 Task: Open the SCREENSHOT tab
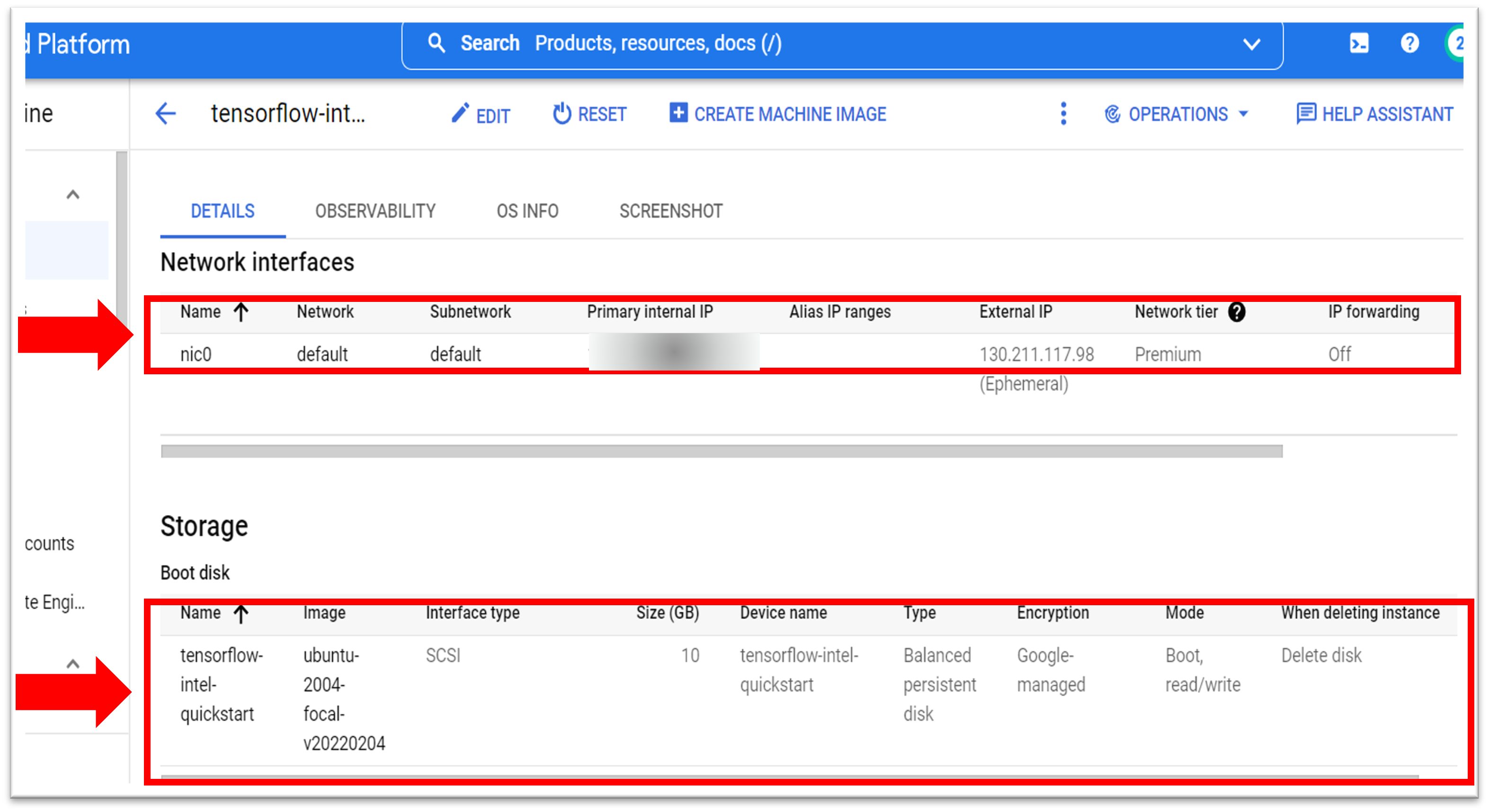tap(670, 212)
